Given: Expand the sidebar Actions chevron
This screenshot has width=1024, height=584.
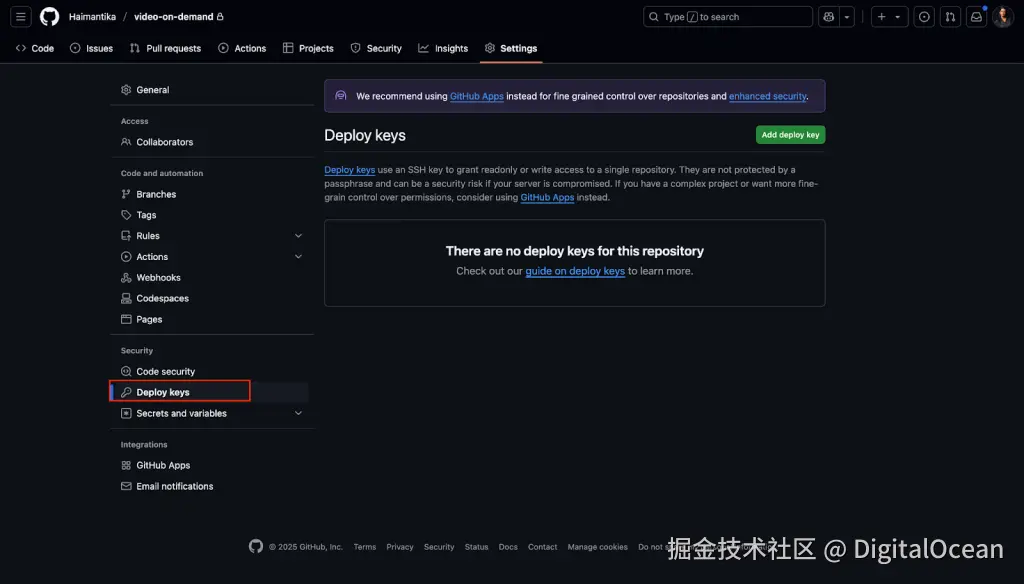Looking at the screenshot, I should (298, 257).
